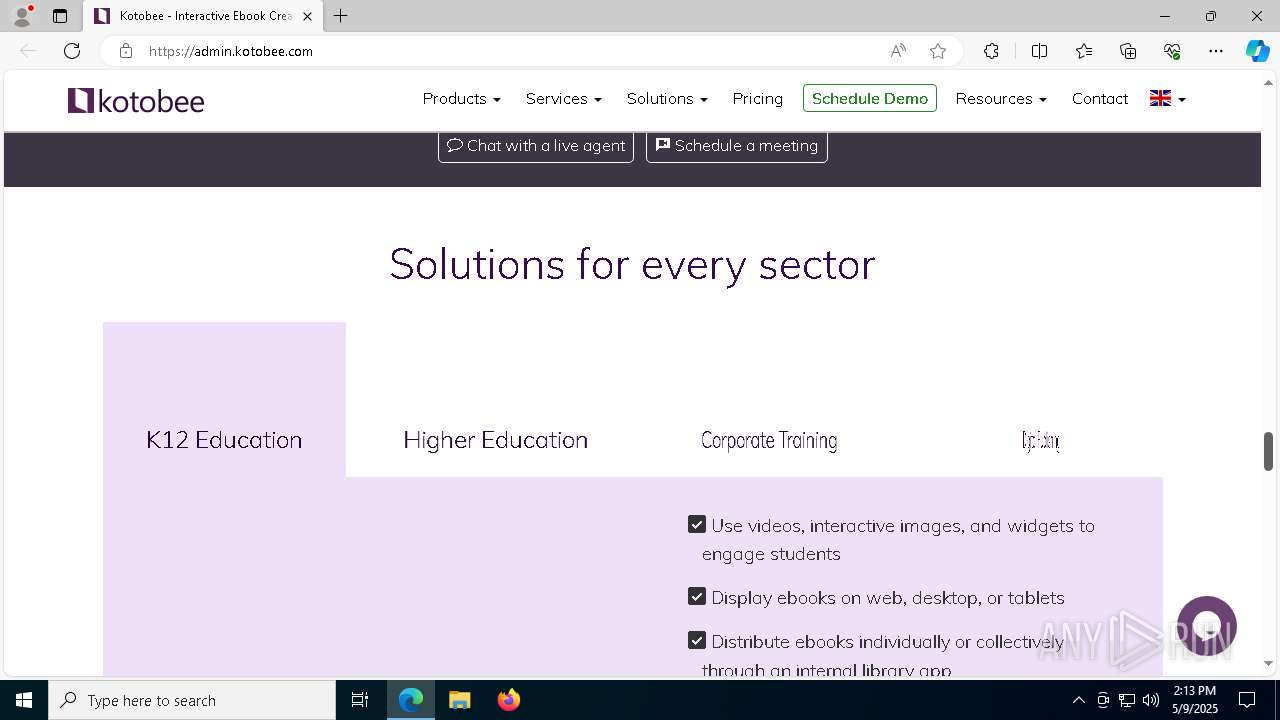Open the Pricing page

pos(757,98)
